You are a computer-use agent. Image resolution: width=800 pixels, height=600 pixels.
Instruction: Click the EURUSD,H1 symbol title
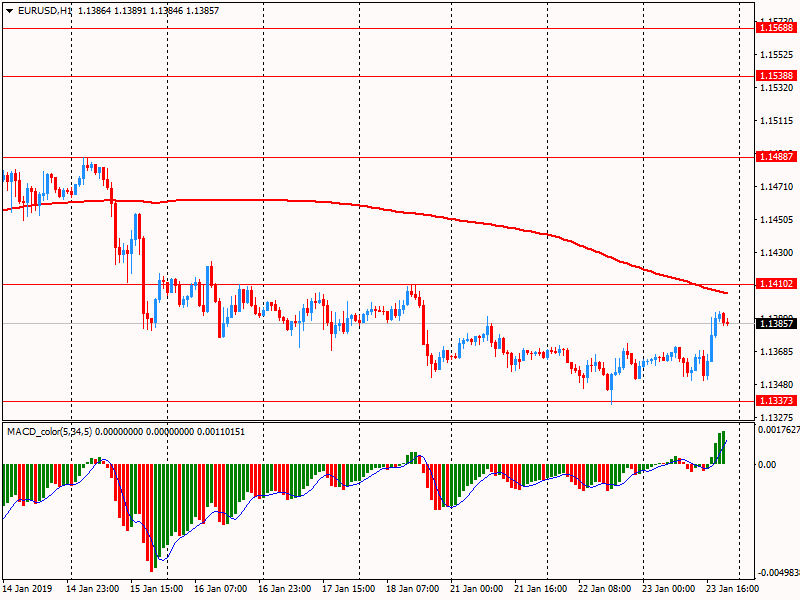[x=45, y=11]
